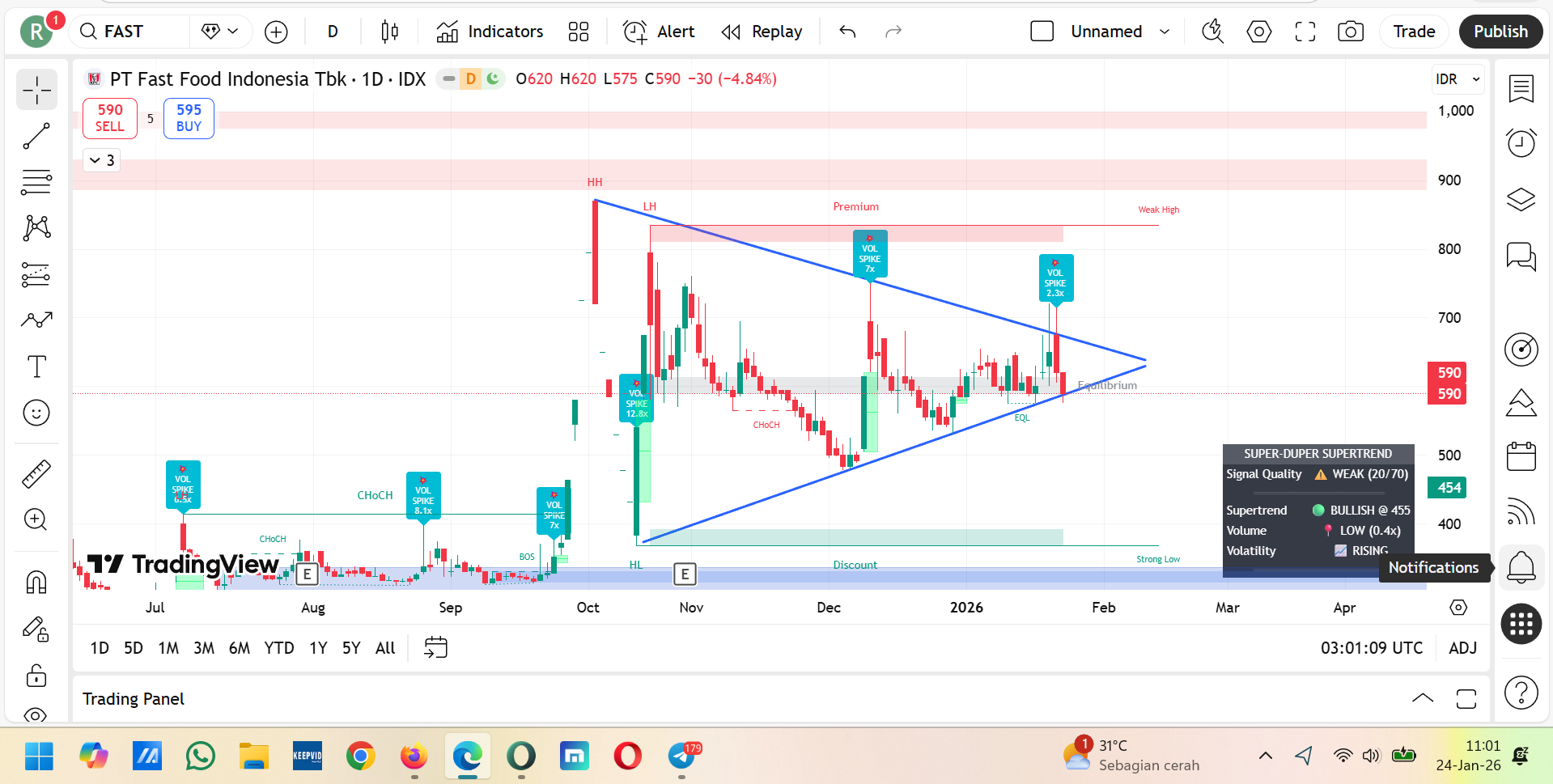Open the watchlist panel in right sidebar
The width and height of the screenshot is (1553, 784).
pos(1521,88)
